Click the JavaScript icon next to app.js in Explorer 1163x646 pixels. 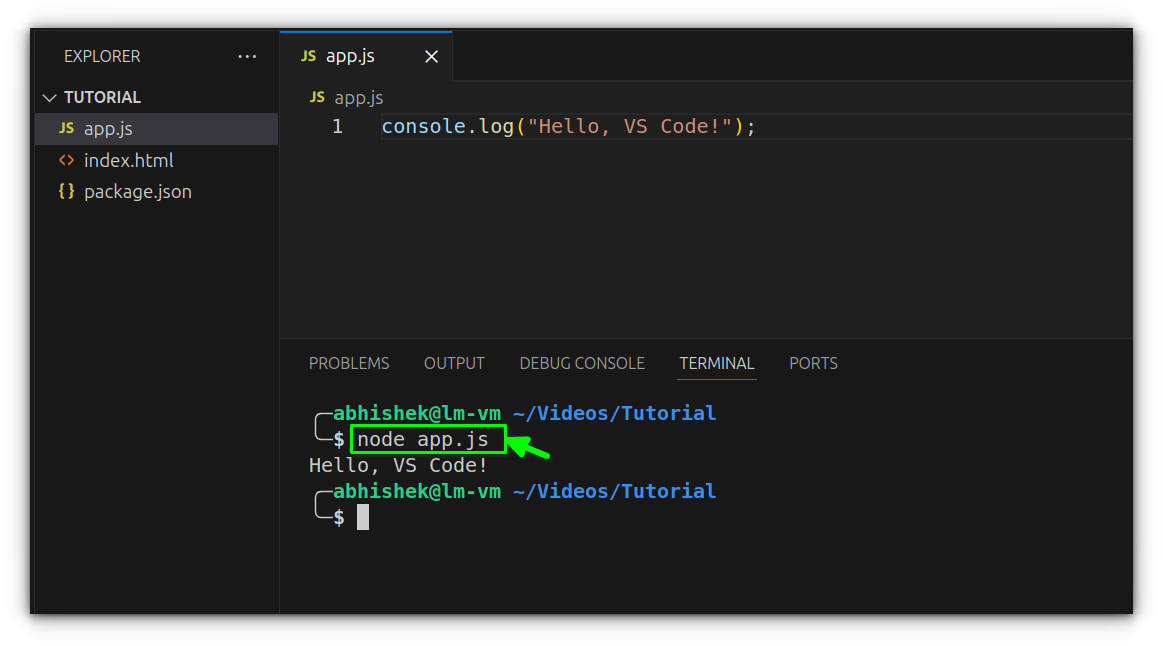tap(67, 128)
